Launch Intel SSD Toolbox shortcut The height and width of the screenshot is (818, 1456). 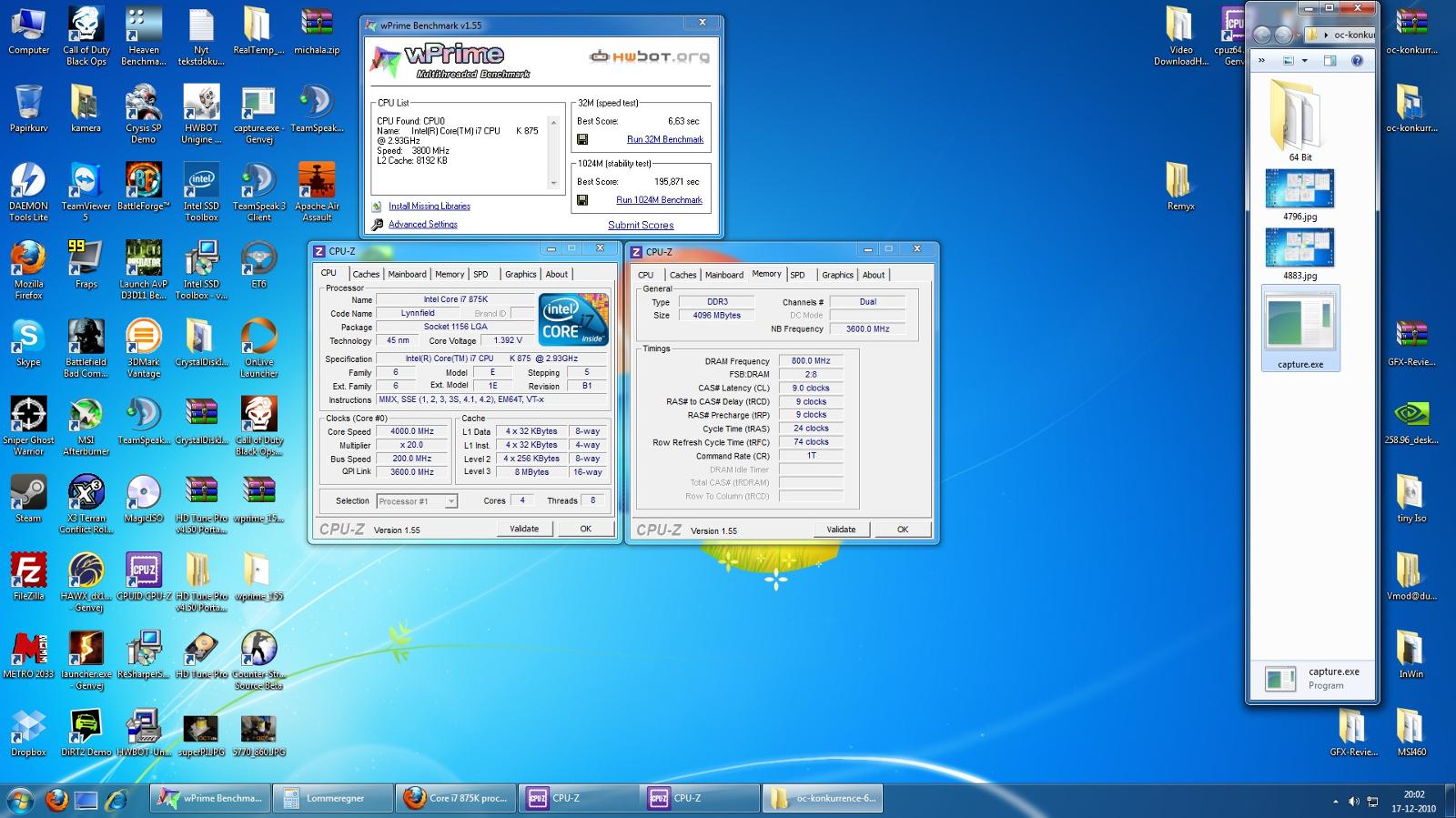pyautogui.click(x=201, y=192)
